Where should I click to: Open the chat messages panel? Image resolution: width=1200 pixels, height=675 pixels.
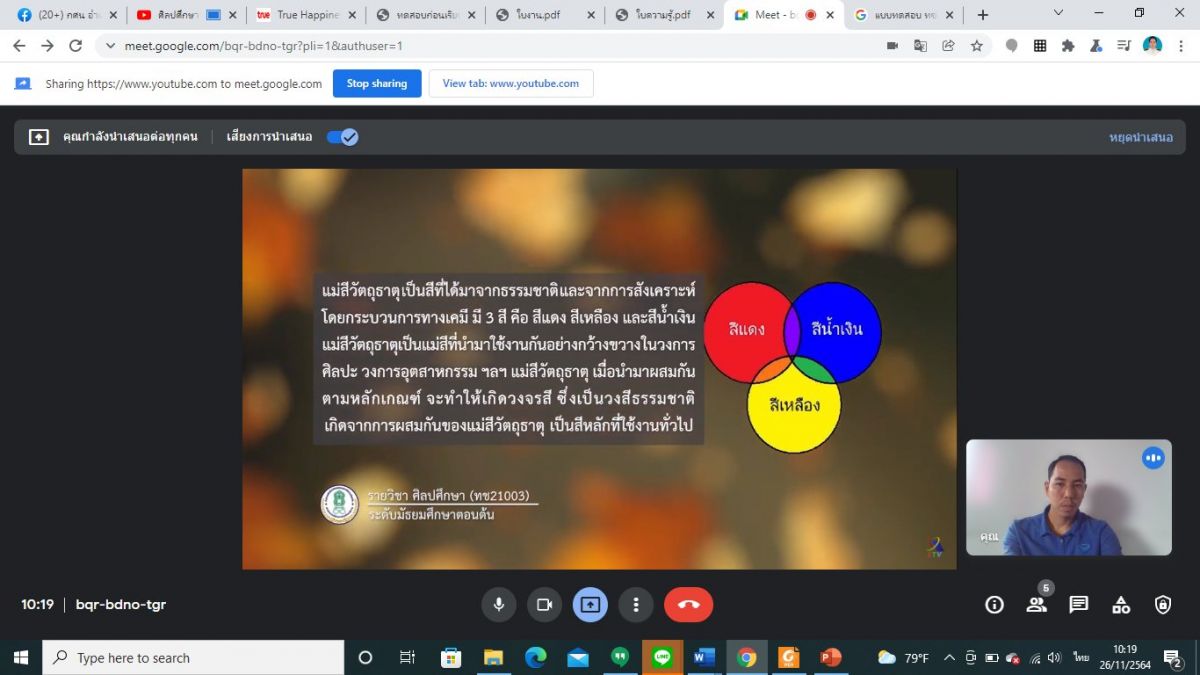[x=1078, y=604]
